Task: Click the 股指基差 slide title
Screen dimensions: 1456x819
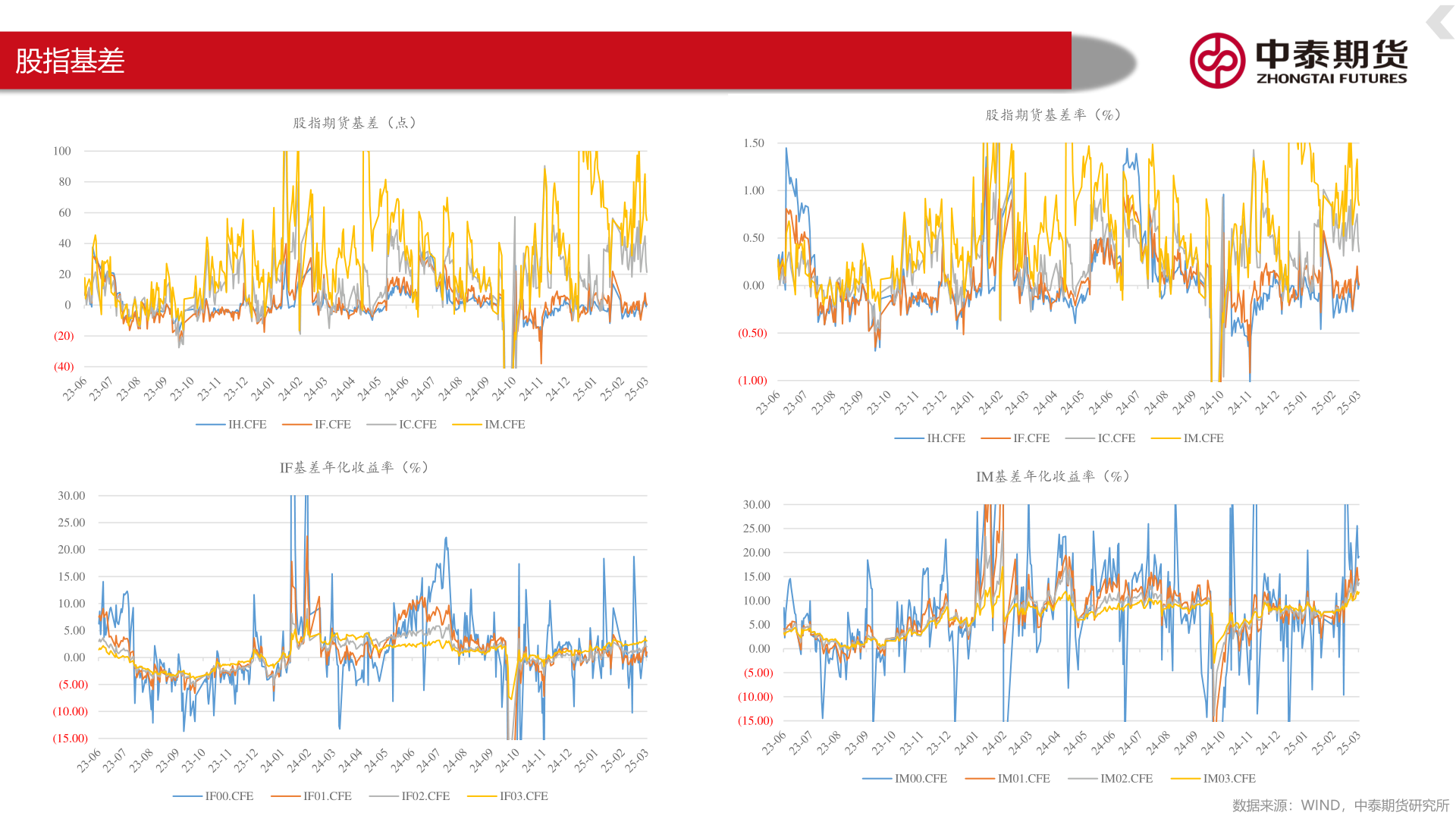Action: click(x=70, y=61)
